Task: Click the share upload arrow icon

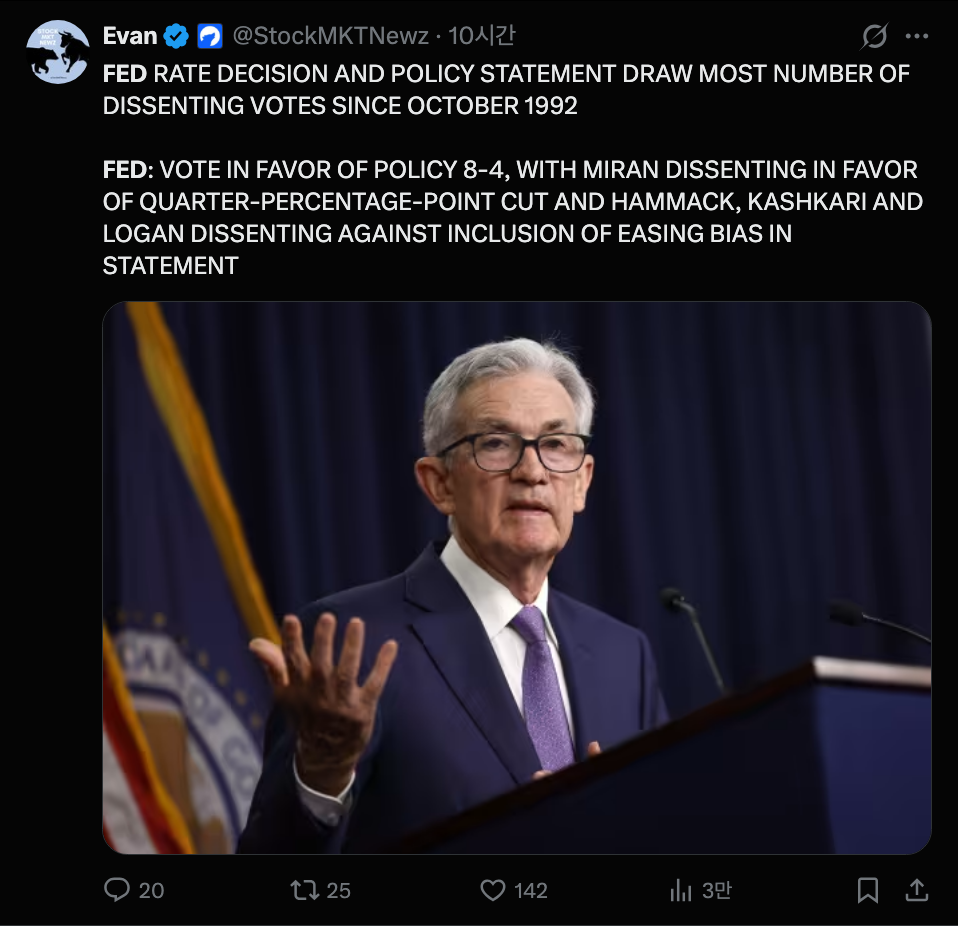Action: (x=916, y=889)
